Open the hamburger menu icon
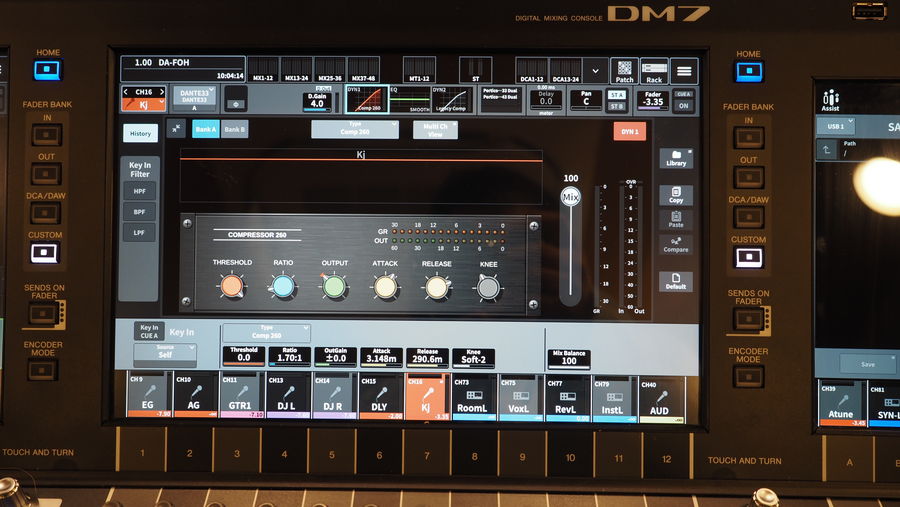 click(684, 71)
